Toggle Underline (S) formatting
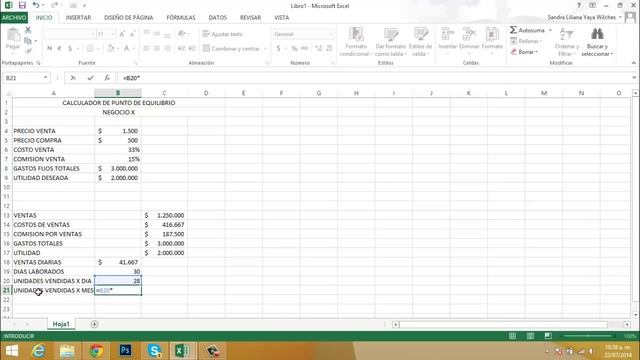 (x=70, y=49)
